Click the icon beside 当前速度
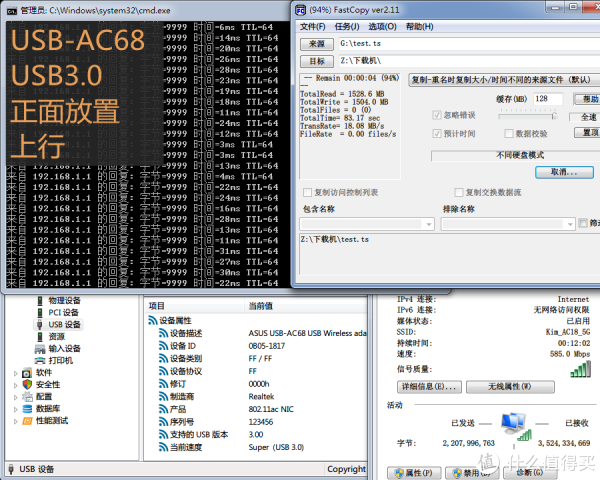 pos(163,447)
